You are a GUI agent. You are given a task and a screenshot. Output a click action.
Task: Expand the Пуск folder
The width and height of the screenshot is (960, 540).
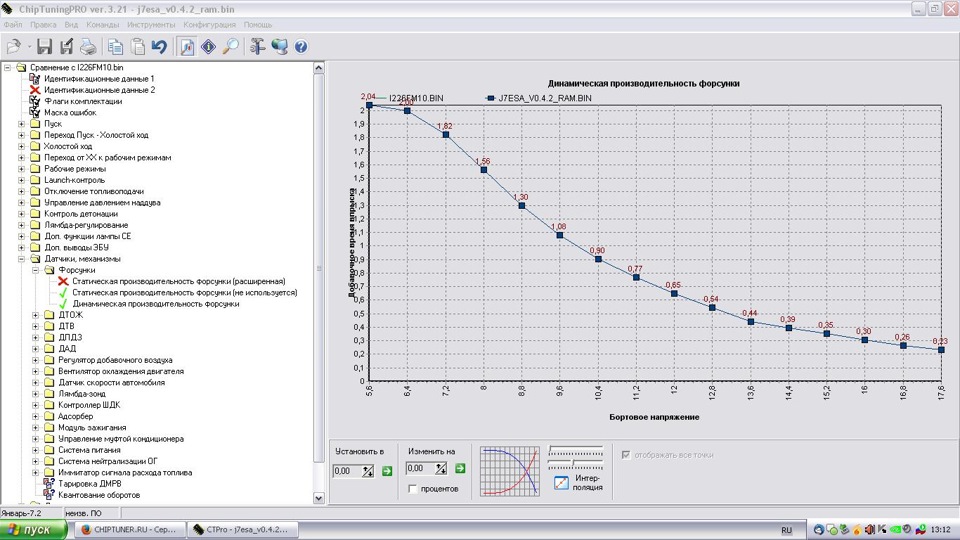[x=21, y=124]
